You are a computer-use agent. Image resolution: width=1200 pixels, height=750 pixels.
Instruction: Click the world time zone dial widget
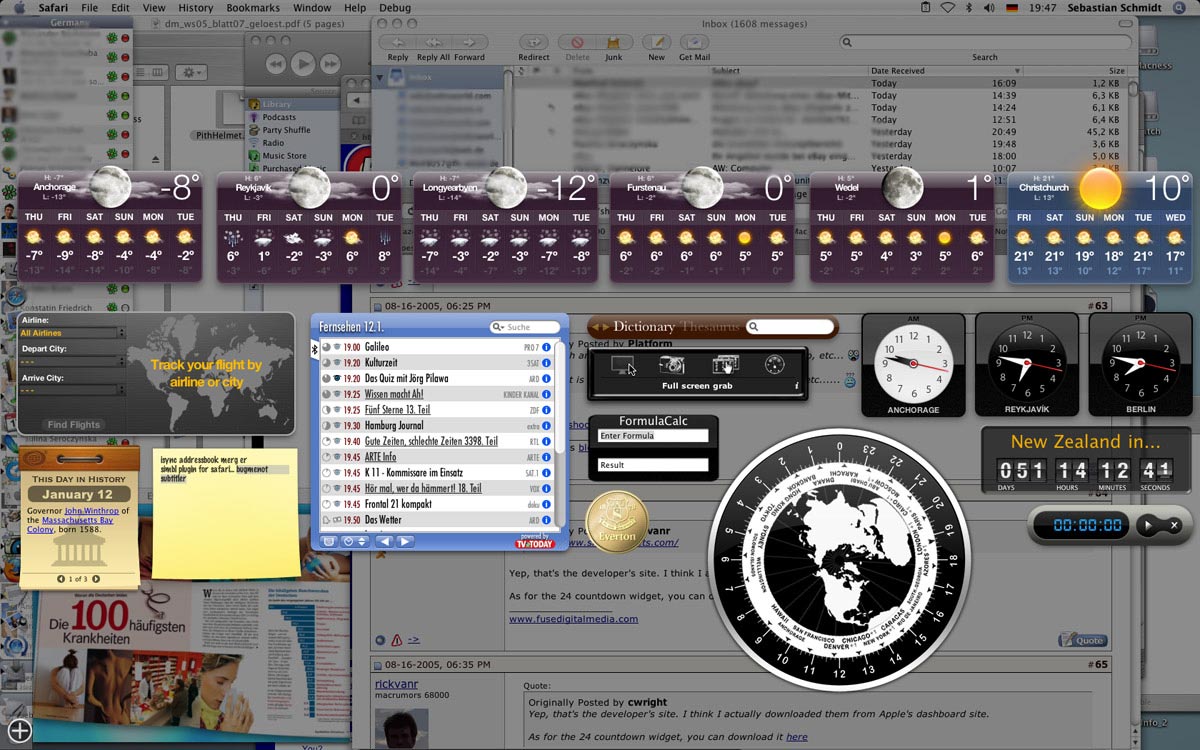[839, 559]
